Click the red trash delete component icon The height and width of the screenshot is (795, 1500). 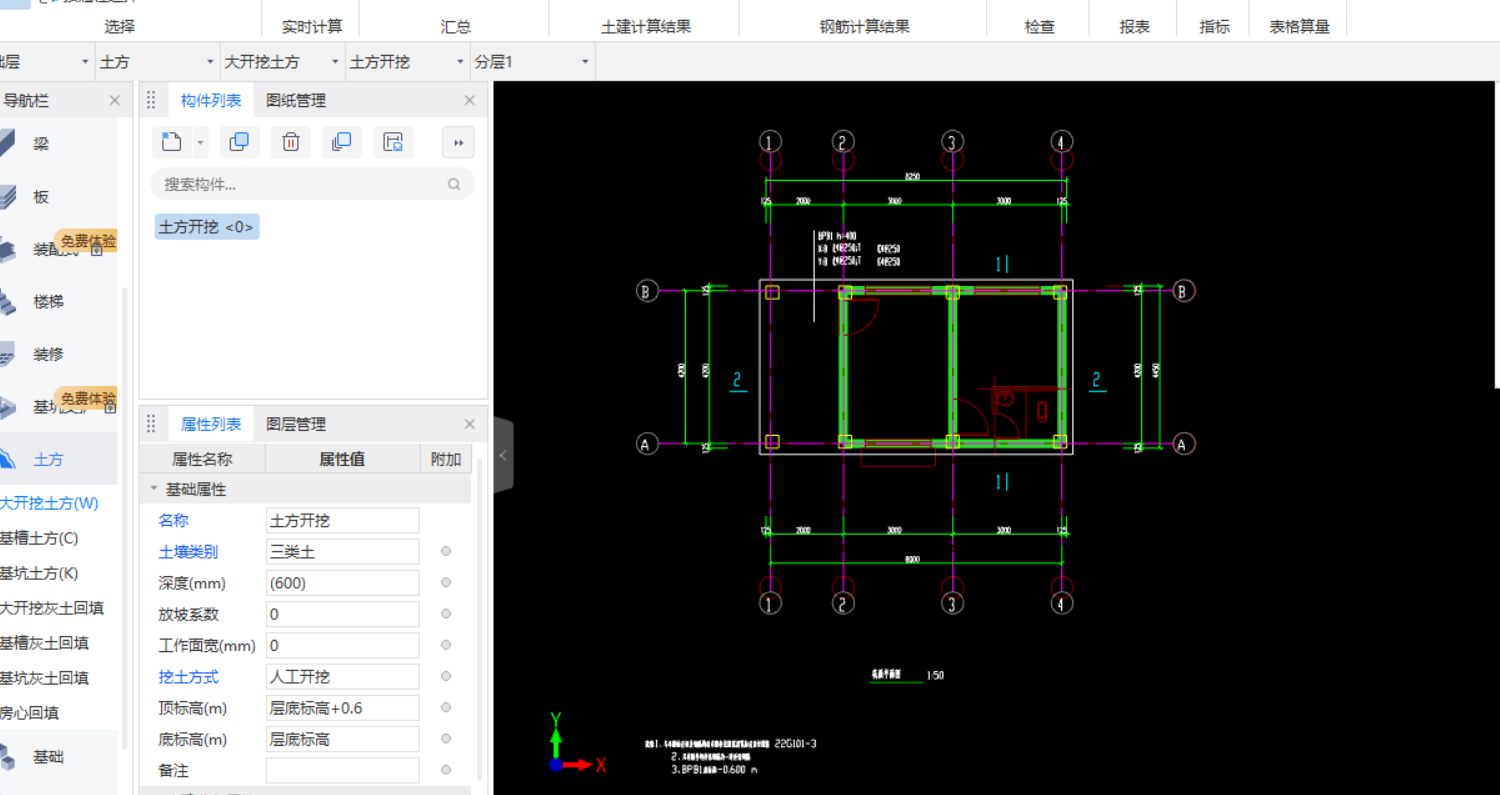pos(290,142)
